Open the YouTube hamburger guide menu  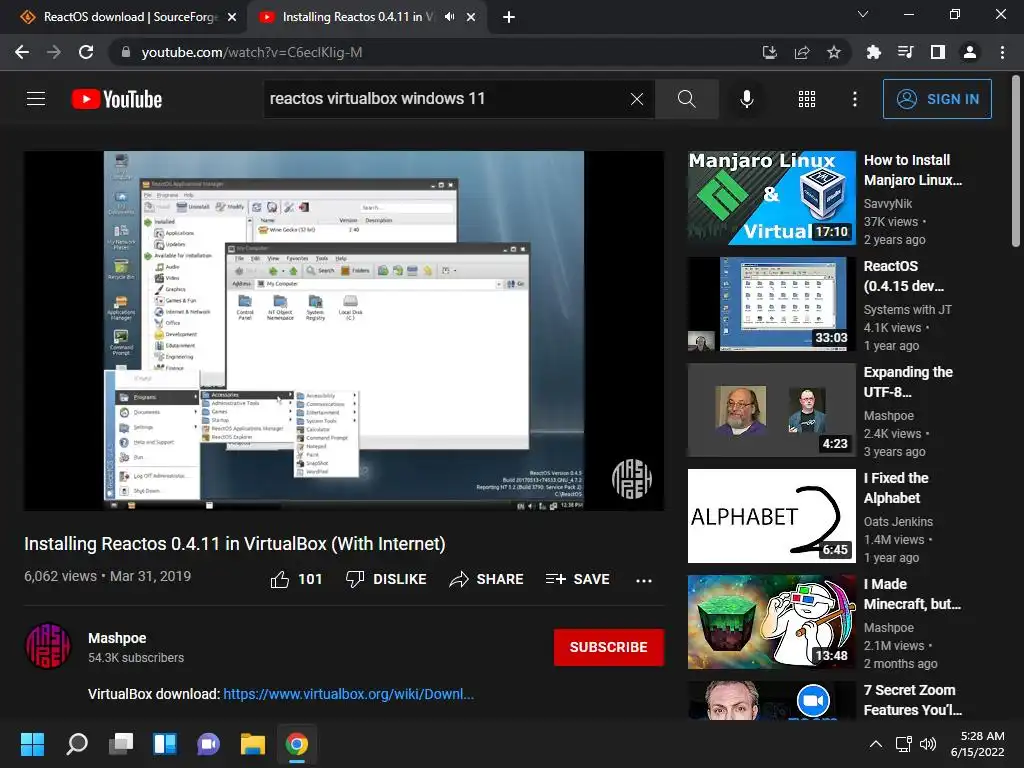point(36,99)
